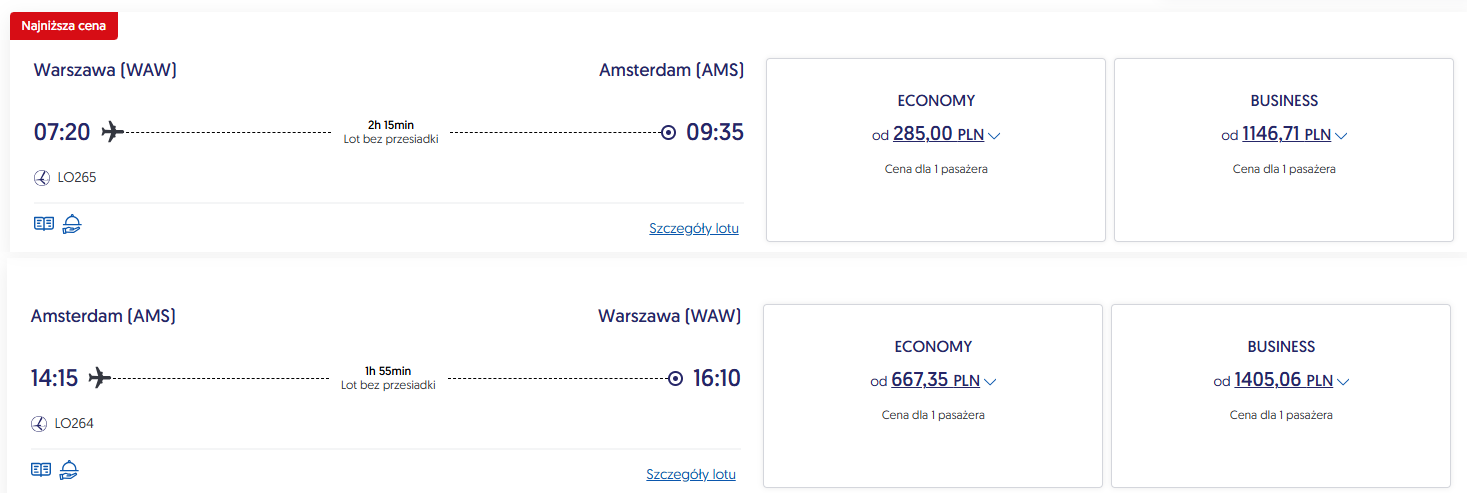
Task: Expand Business fare 1146,71 PLN chevron
Action: [1342, 135]
